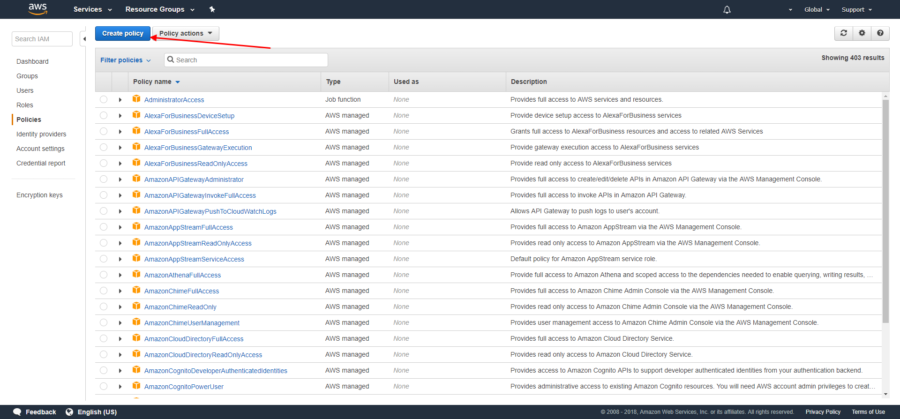This screenshot has width=900, height=419.
Task: Go to Roles in the sidebar
Action: click(x=25, y=104)
